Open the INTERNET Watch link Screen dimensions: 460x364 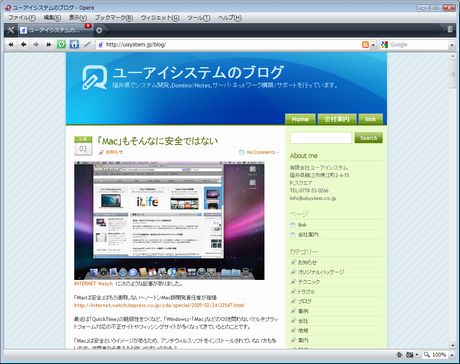[93, 284]
